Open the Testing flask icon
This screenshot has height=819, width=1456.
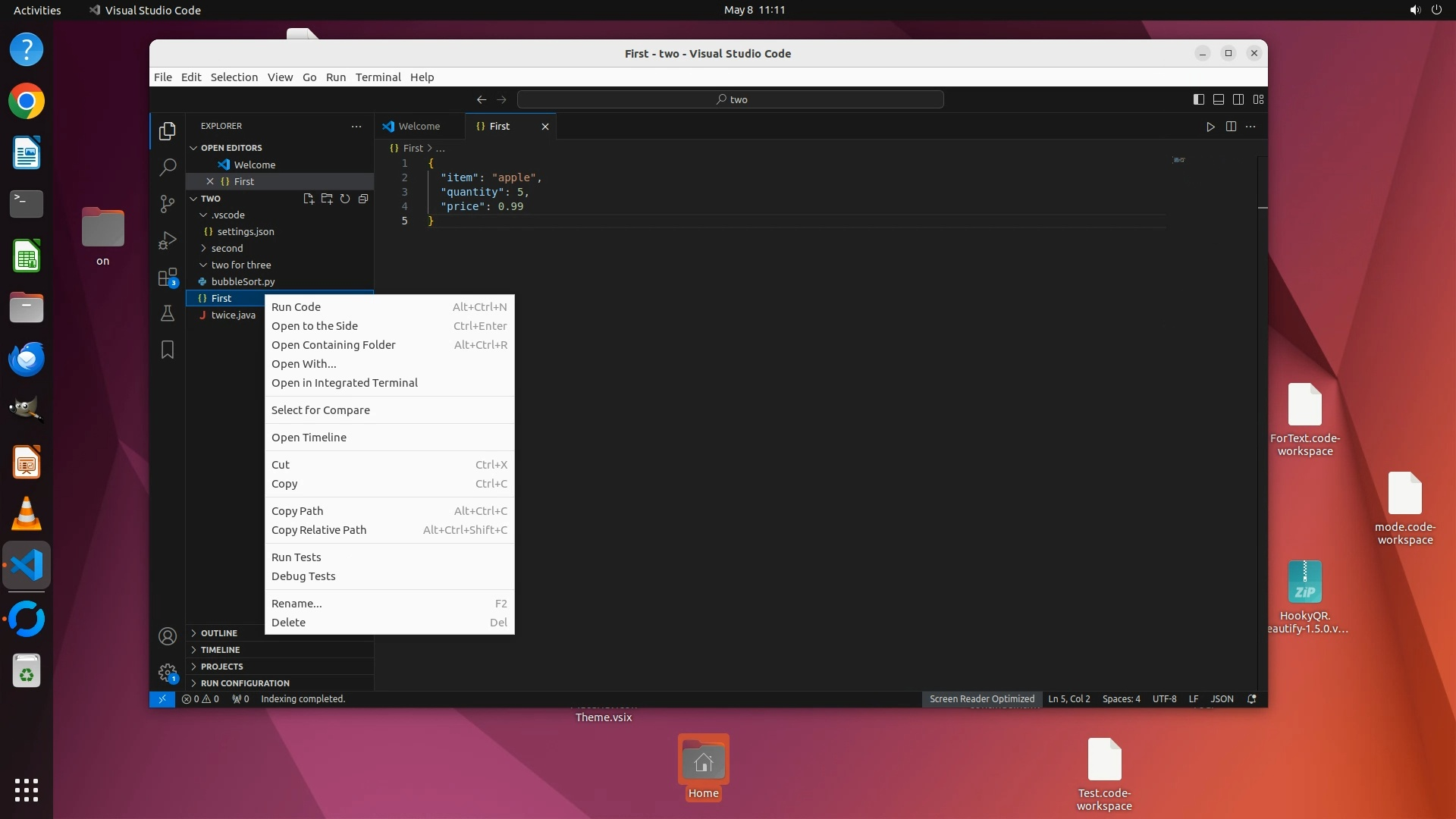point(168,313)
